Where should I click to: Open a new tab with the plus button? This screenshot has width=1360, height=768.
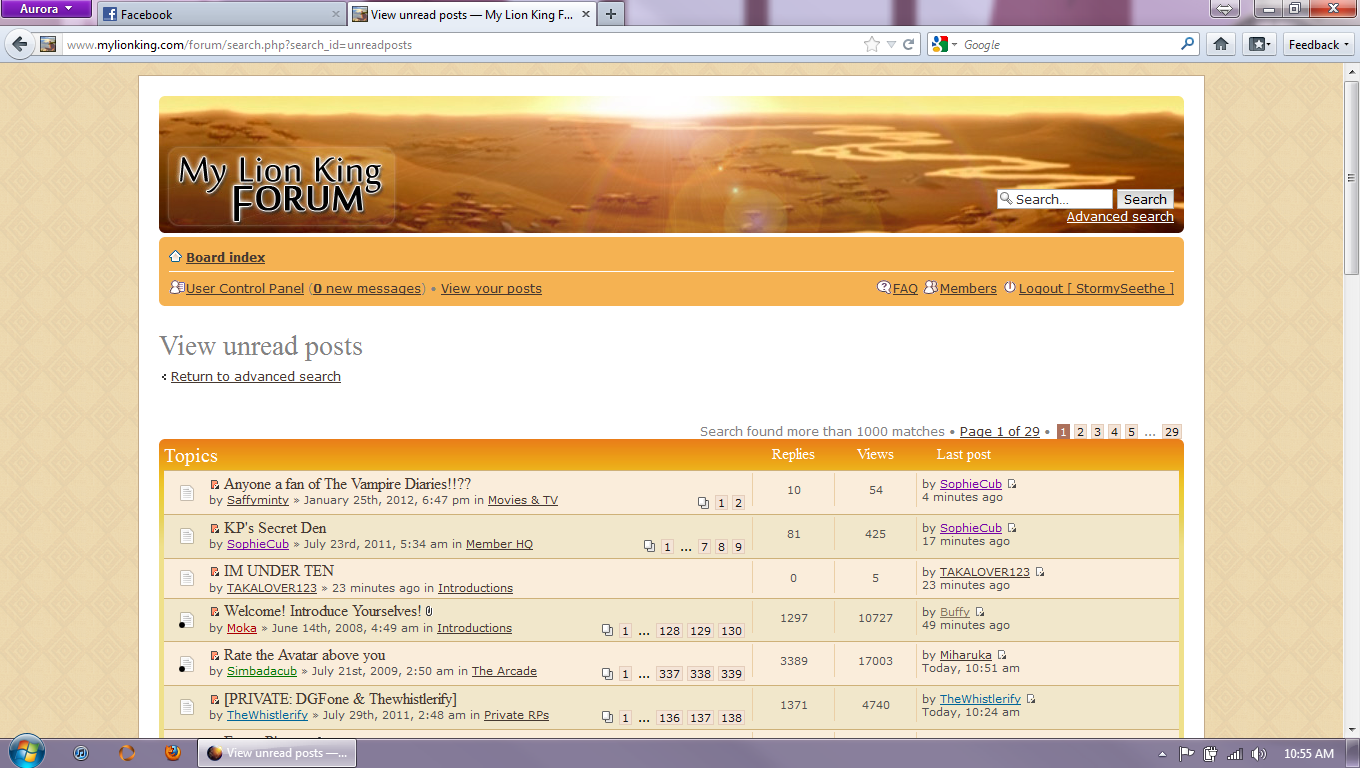tap(610, 14)
